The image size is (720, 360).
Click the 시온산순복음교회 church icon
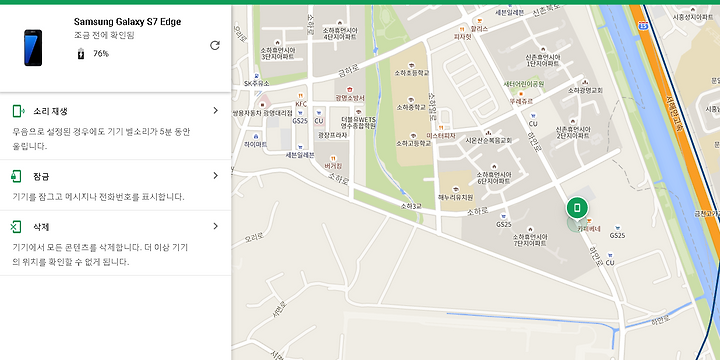[x=488, y=133]
